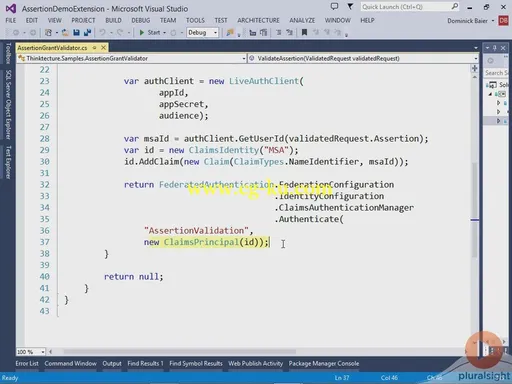Open the Solution Explorer window options dropdown
The height and width of the screenshot is (384, 512).
tap(487, 48)
